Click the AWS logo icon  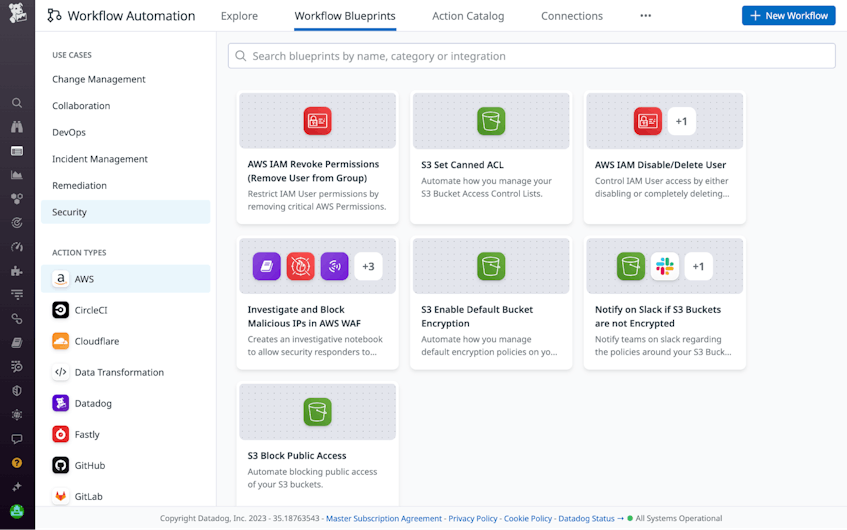click(60, 279)
